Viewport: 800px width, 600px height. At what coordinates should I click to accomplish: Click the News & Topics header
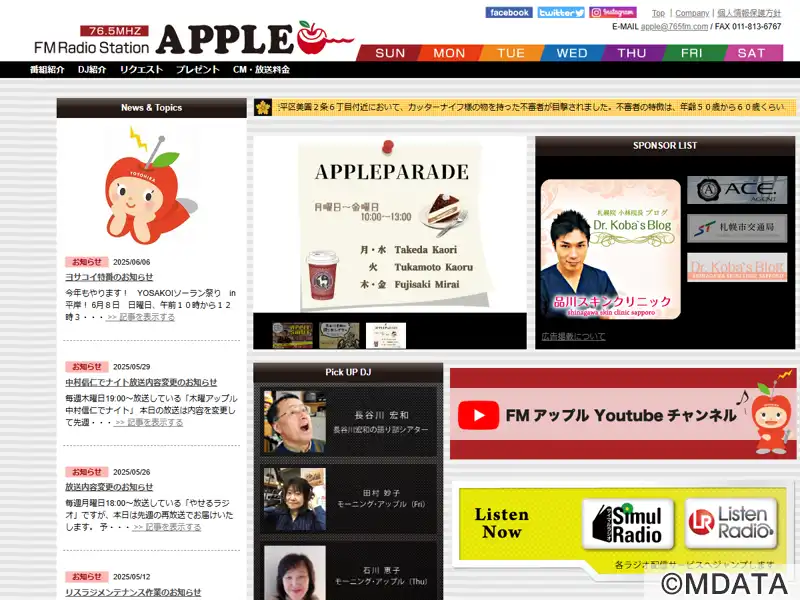coord(152,108)
